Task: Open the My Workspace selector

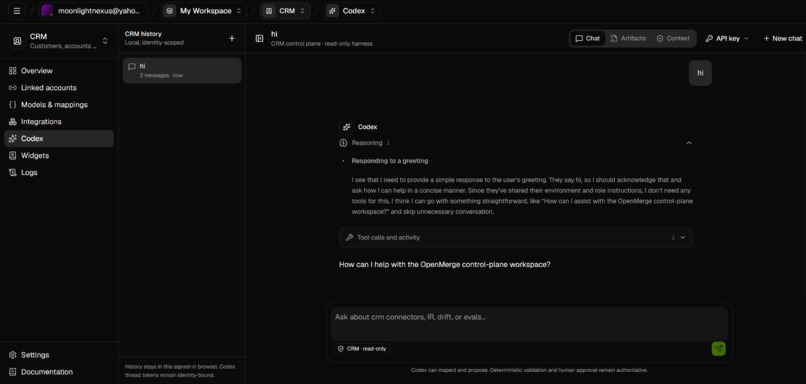Action: coord(205,11)
